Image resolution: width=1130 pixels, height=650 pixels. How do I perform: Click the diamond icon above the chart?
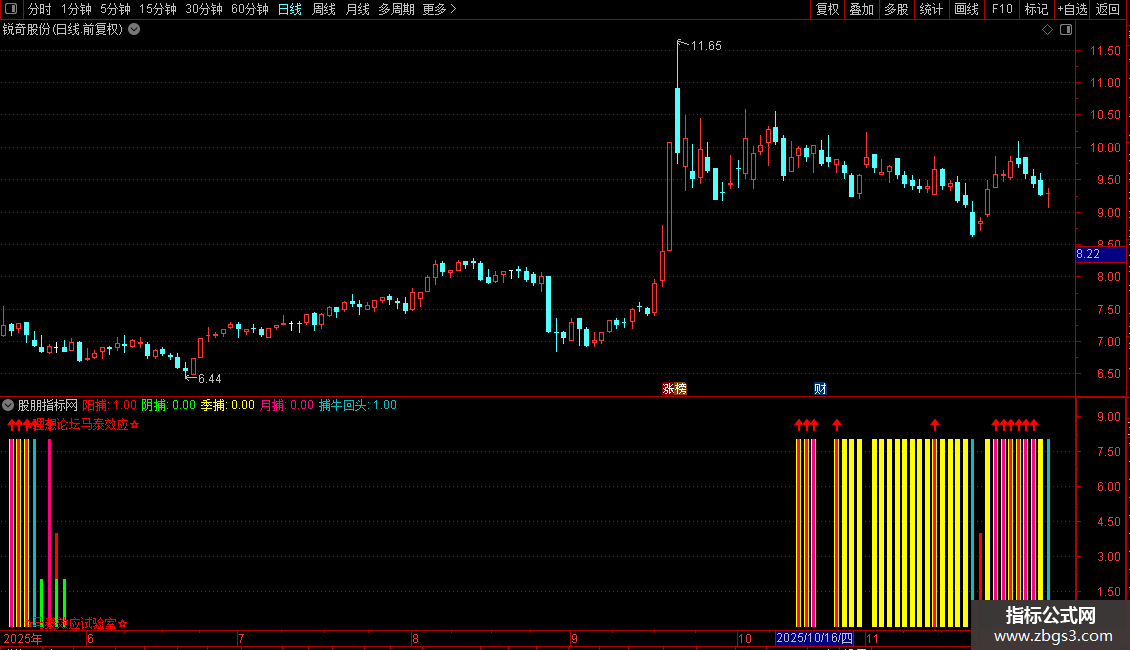tap(1047, 30)
